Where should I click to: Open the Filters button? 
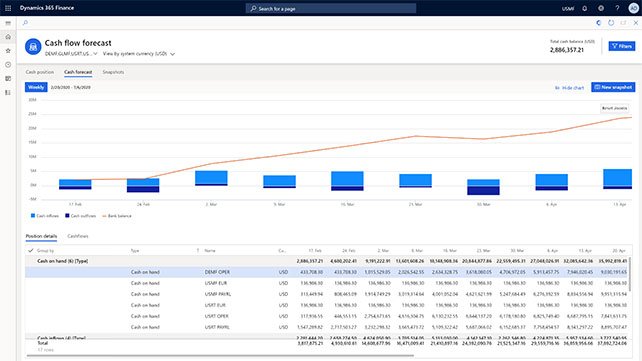click(x=622, y=46)
